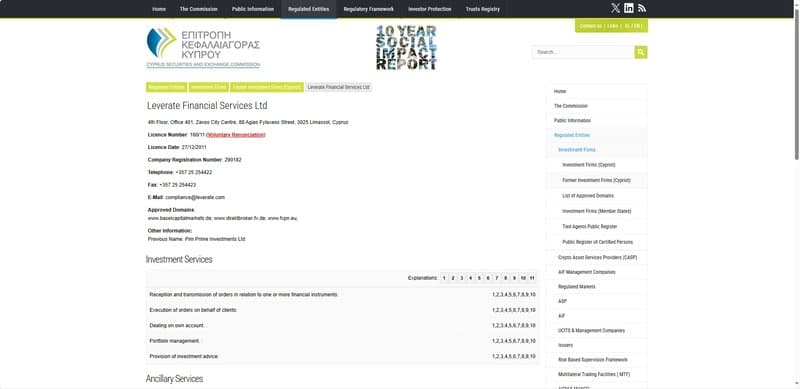Focus the Search input field
This screenshot has height=389, width=800.
click(583, 52)
